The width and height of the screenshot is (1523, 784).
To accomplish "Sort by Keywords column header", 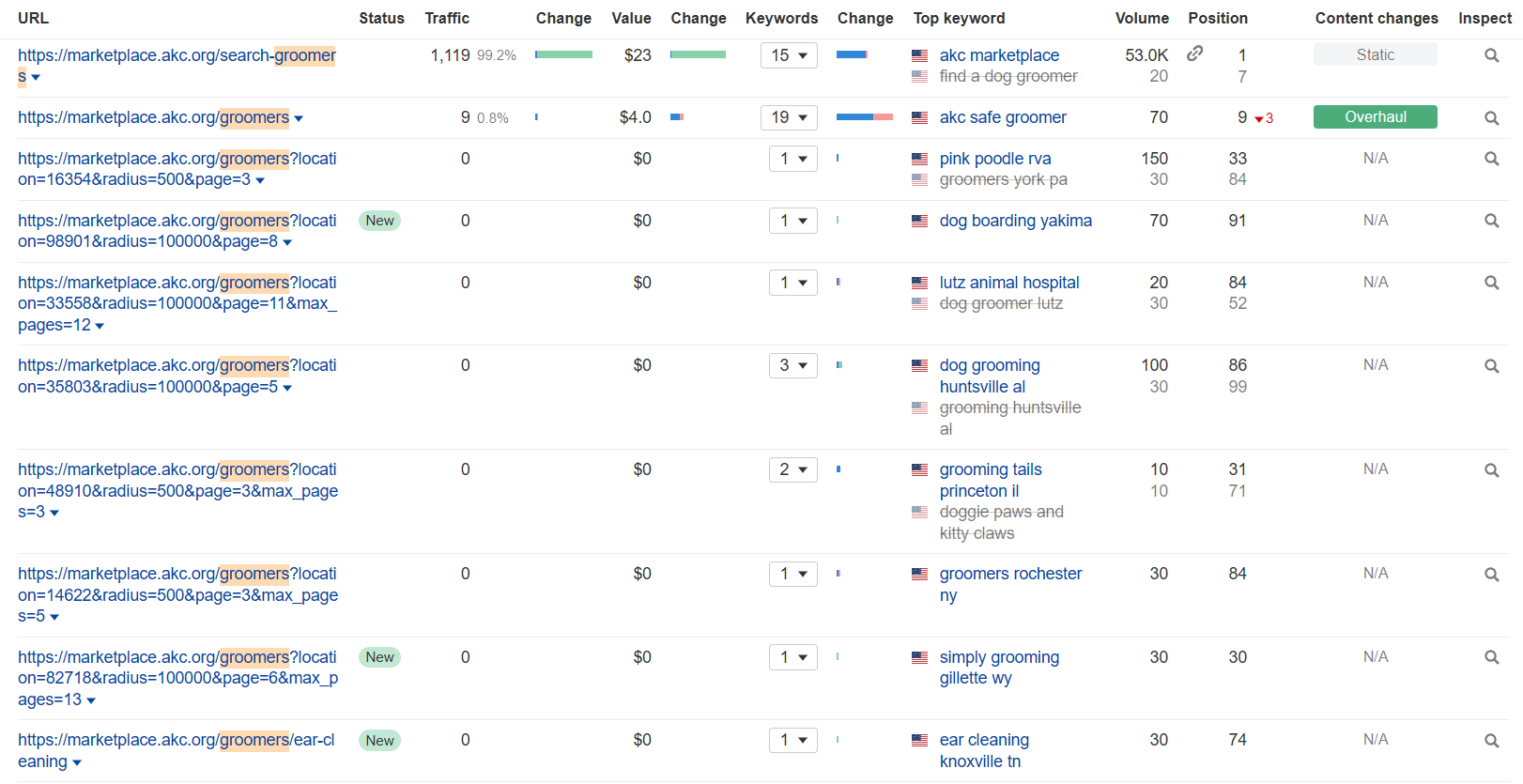I will (781, 18).
